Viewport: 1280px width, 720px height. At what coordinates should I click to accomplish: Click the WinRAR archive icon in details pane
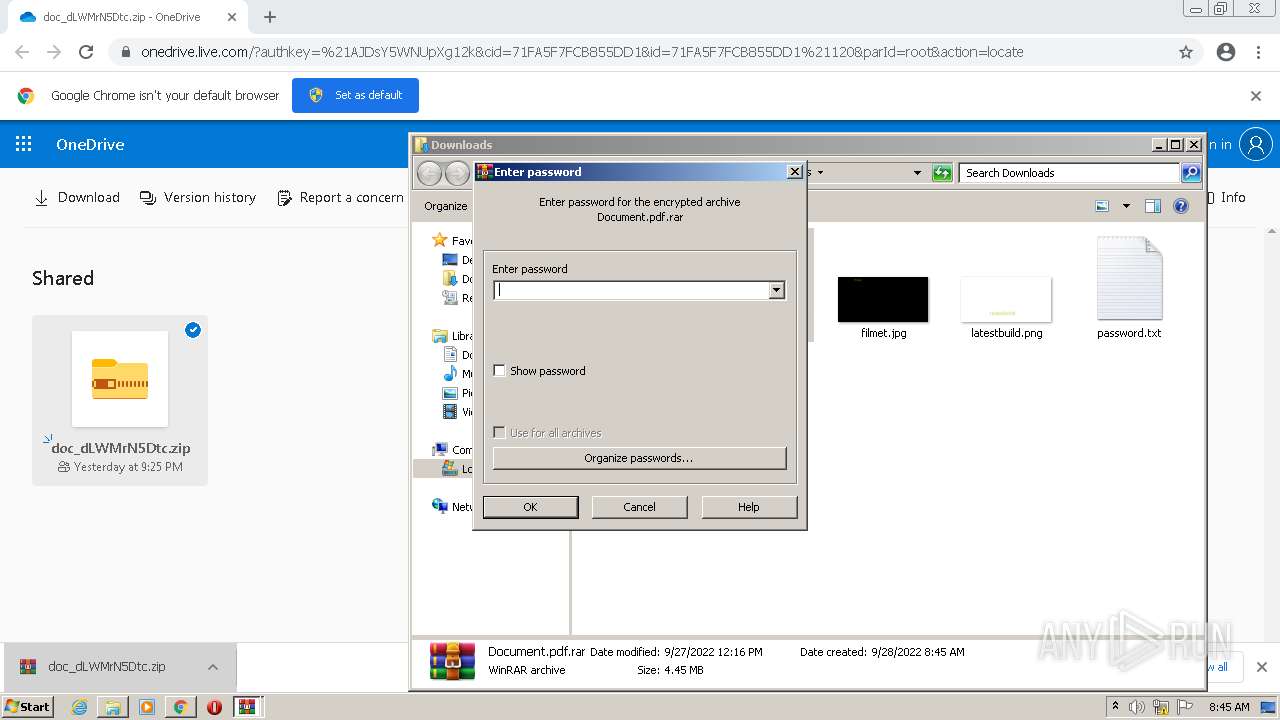[x=452, y=661]
